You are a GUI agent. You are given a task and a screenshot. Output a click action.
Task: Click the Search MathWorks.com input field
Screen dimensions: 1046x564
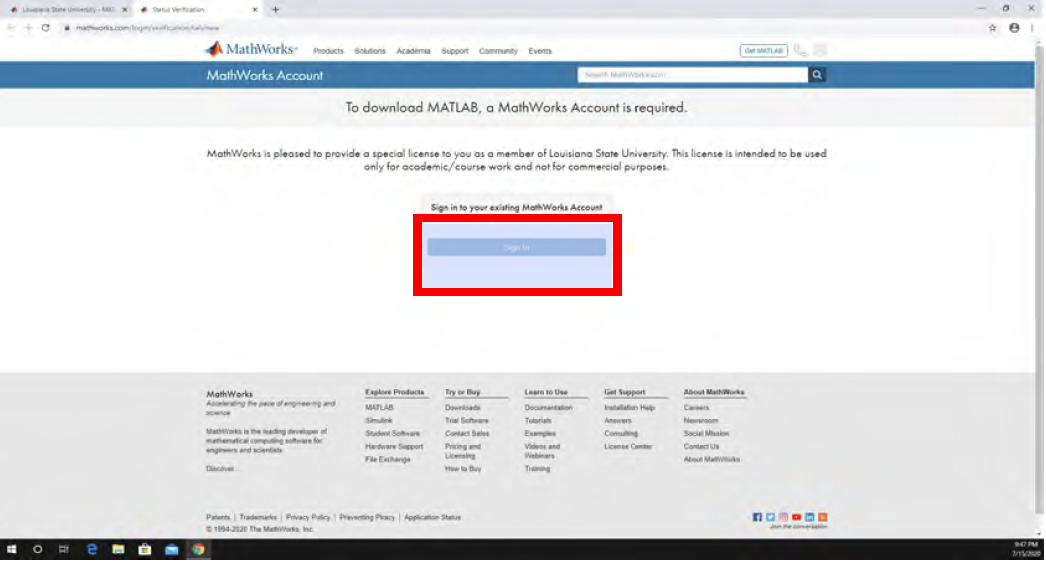(x=692, y=75)
